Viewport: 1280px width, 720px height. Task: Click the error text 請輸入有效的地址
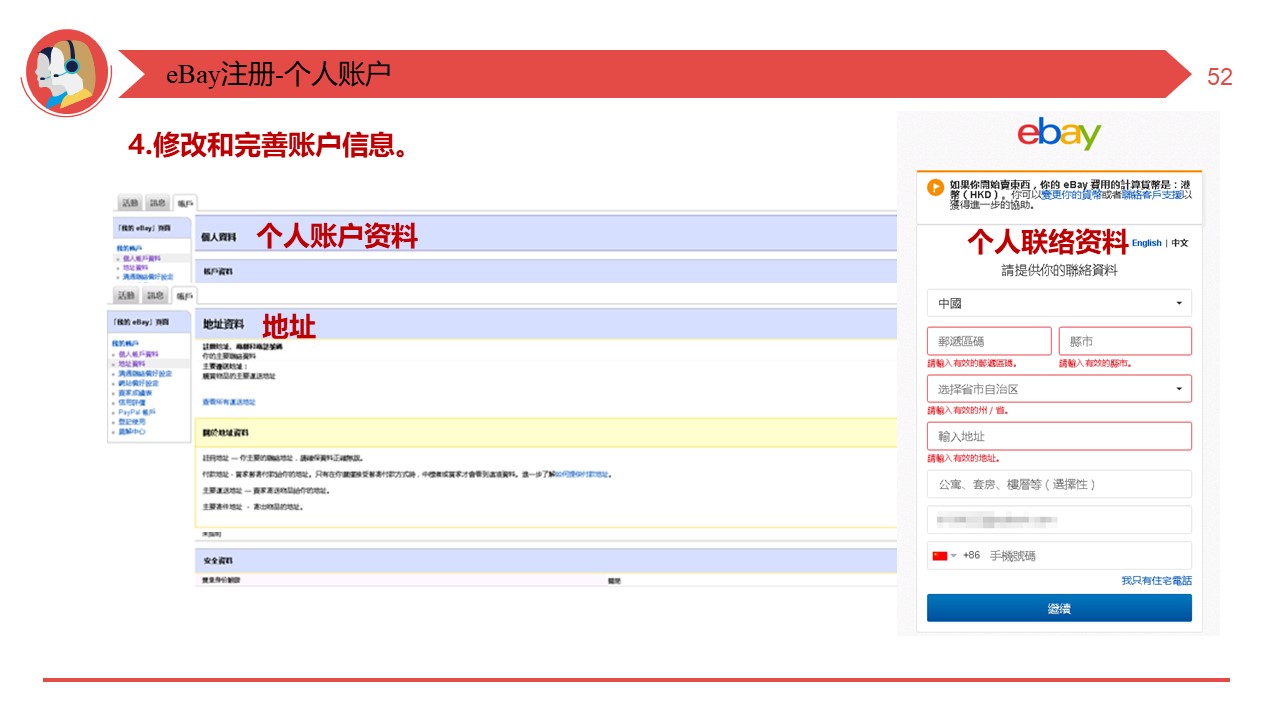point(964,458)
